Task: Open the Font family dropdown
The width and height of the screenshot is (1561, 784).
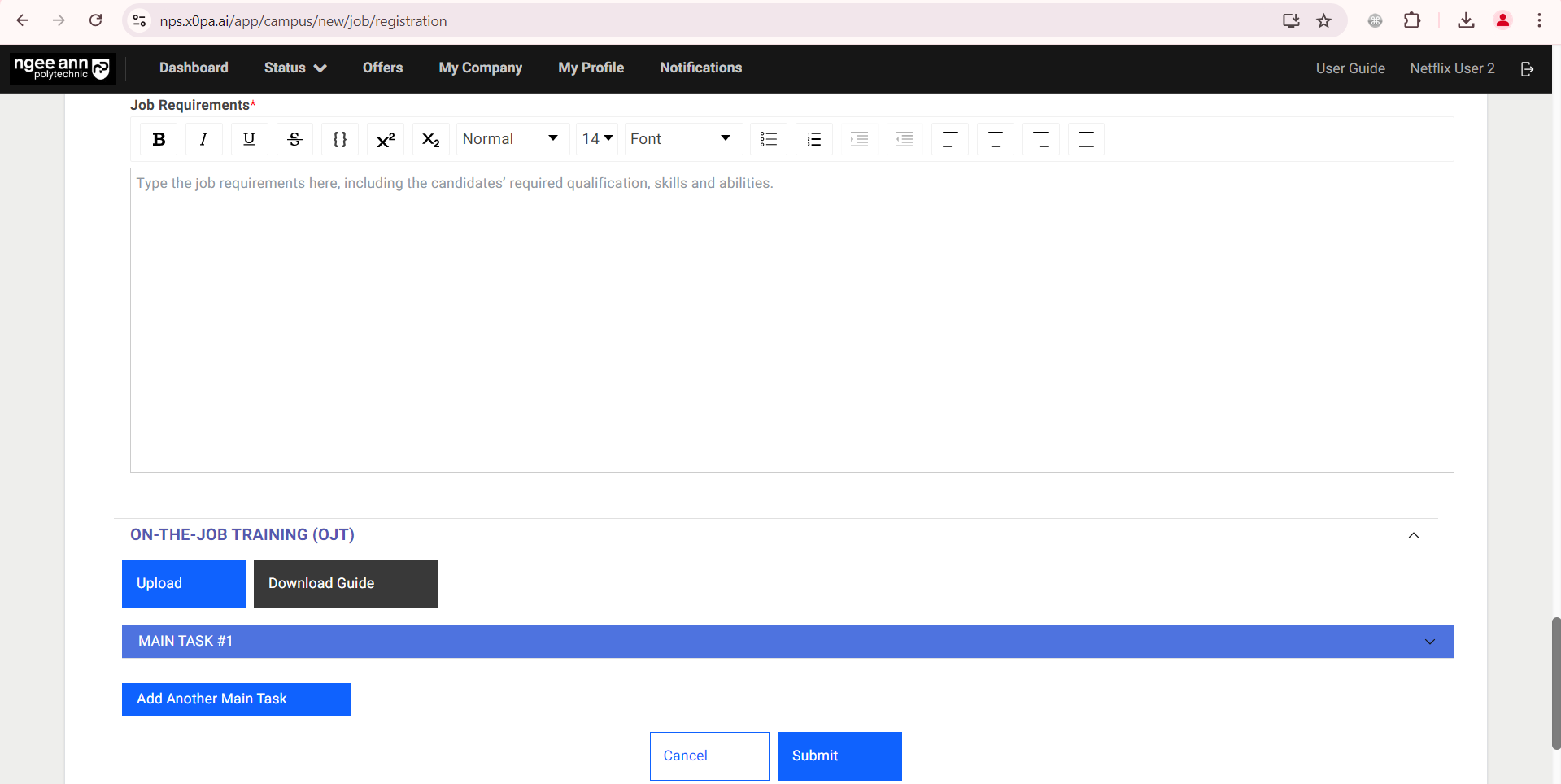Action: [682, 139]
